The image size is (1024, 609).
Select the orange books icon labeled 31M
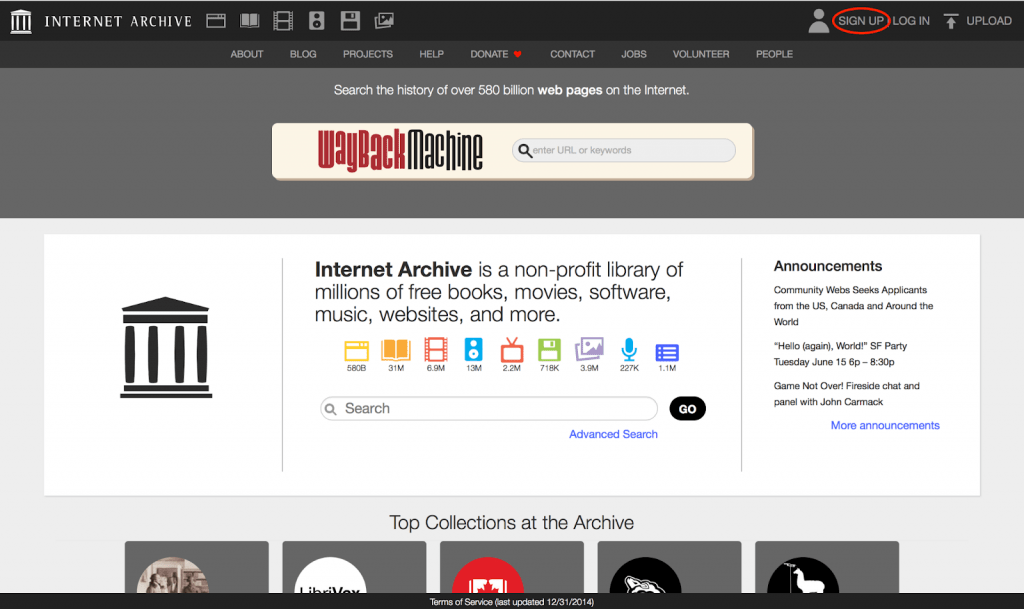396,350
